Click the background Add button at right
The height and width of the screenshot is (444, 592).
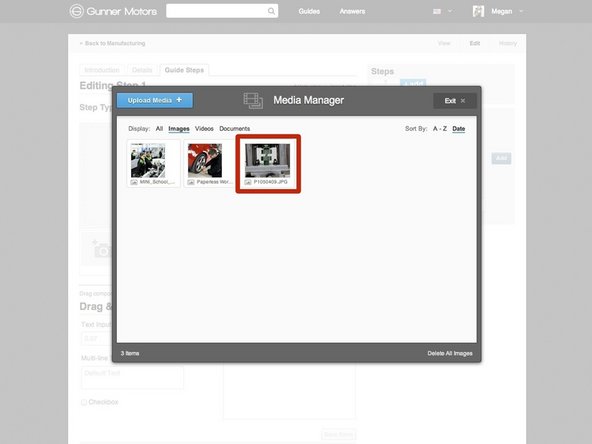501,158
